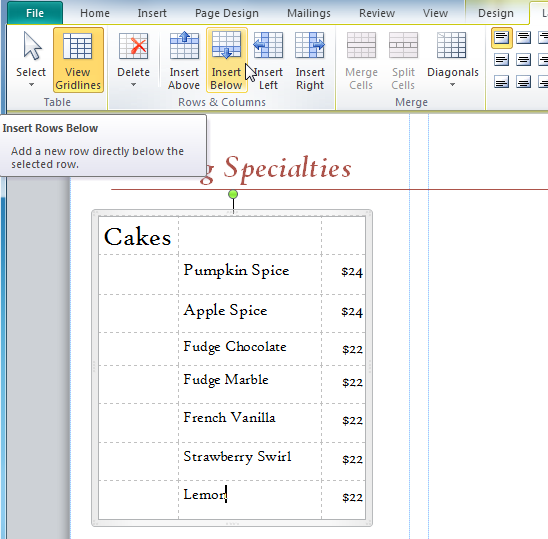This screenshot has width=548, height=539.
Task: Click the Insert Left icon
Action: [x=268, y=45]
